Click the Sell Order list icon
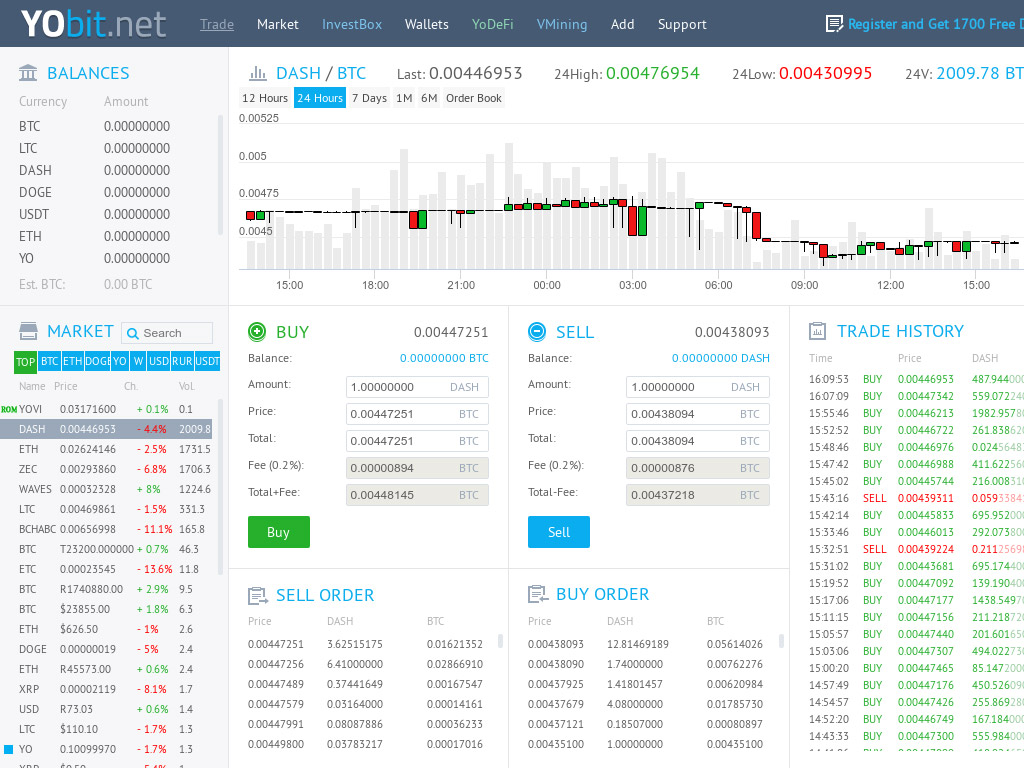The width and height of the screenshot is (1024, 768). (257, 596)
